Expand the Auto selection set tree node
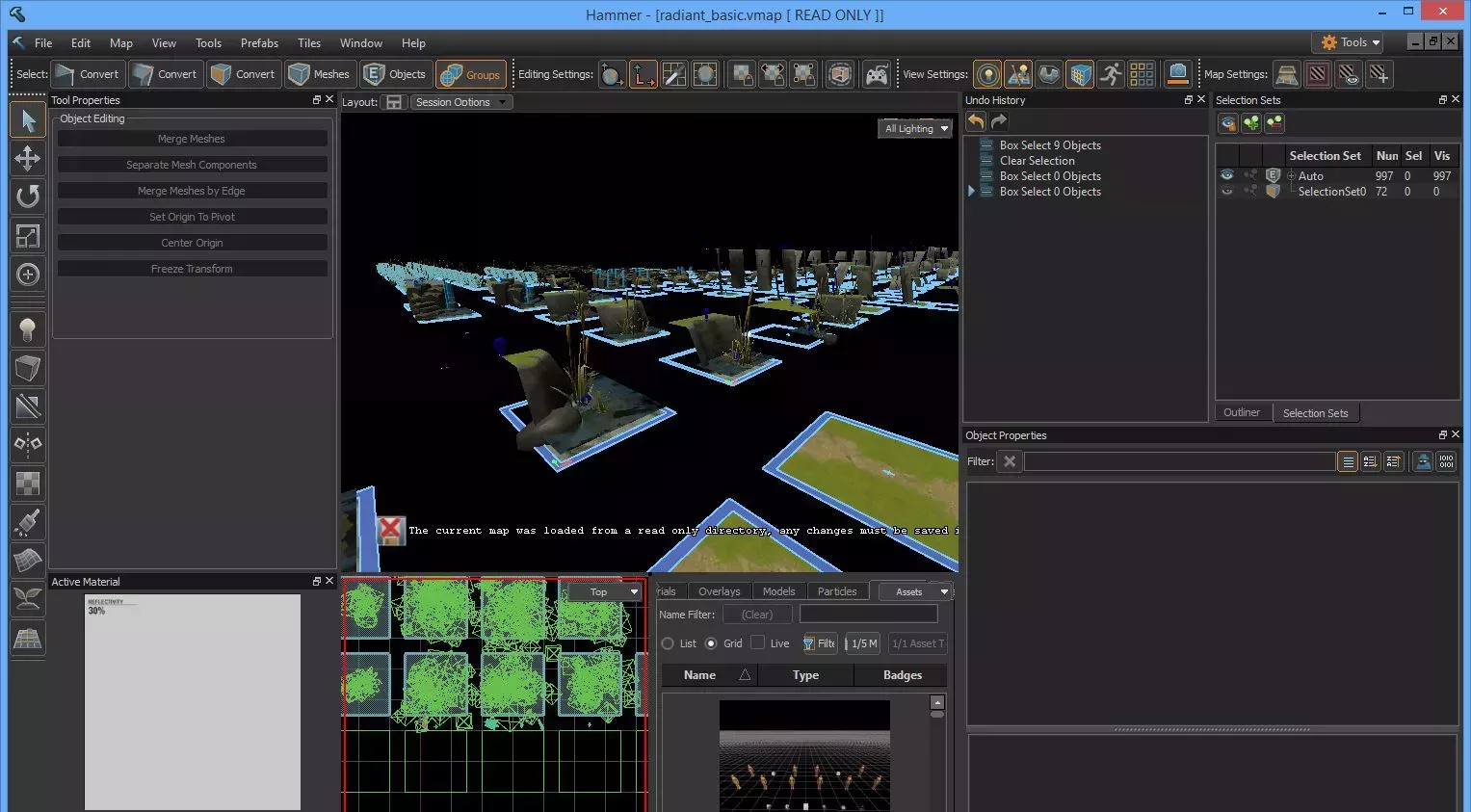Viewport: 1471px width, 812px height. pyautogui.click(x=1291, y=176)
